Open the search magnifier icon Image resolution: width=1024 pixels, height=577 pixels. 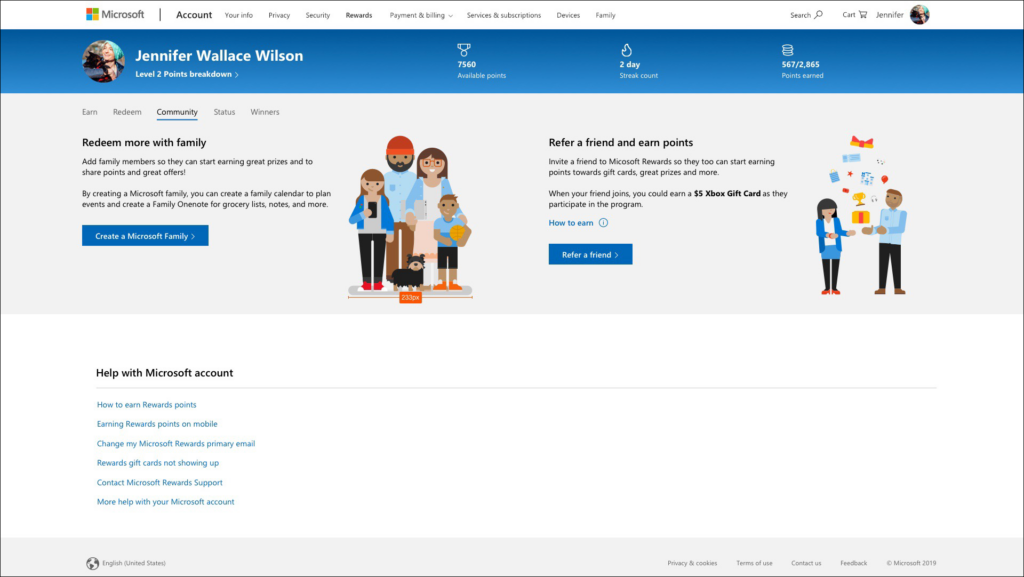(818, 14)
